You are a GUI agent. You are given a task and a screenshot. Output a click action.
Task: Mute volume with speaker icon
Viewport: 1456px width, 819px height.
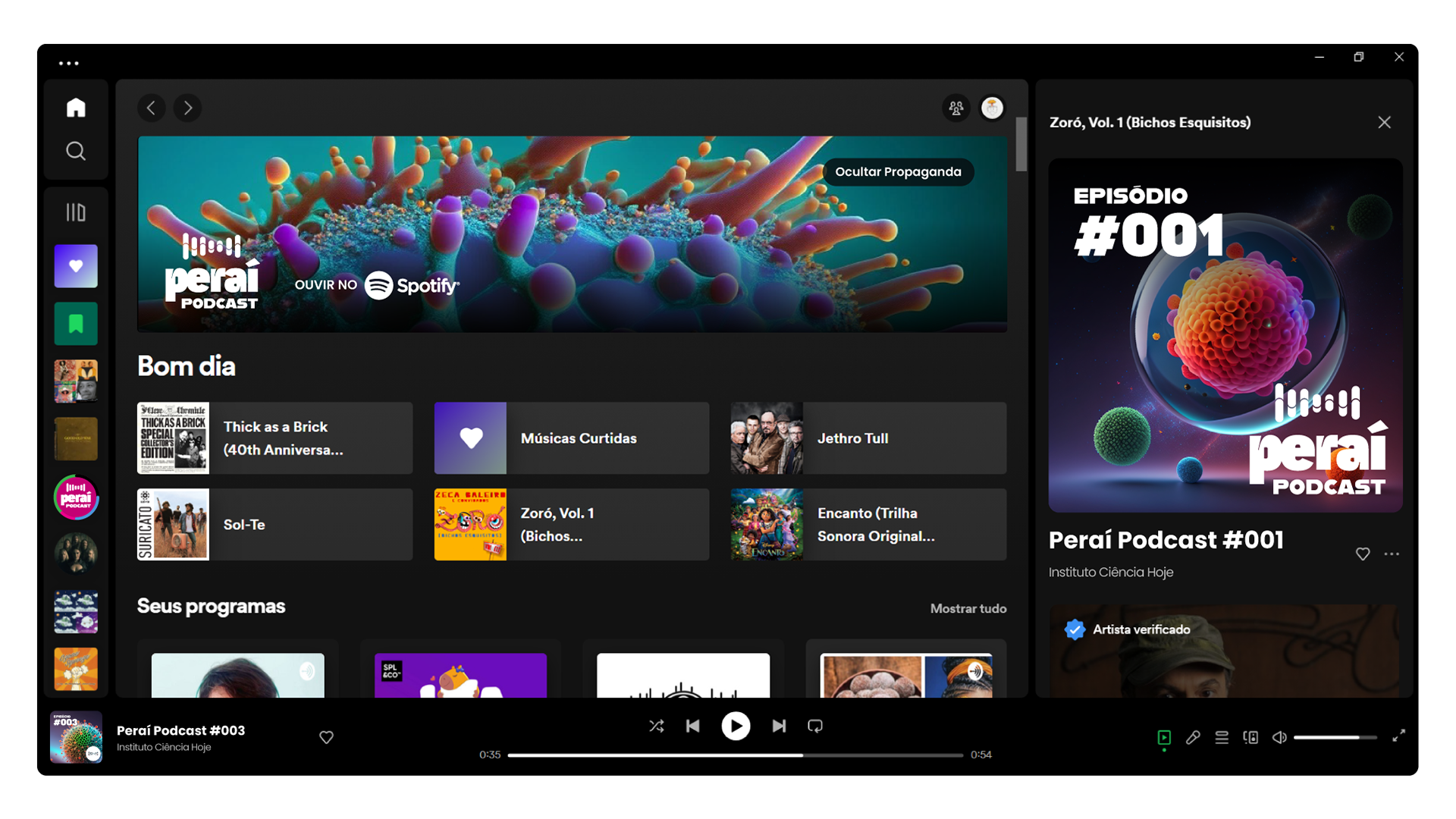[x=1279, y=737]
